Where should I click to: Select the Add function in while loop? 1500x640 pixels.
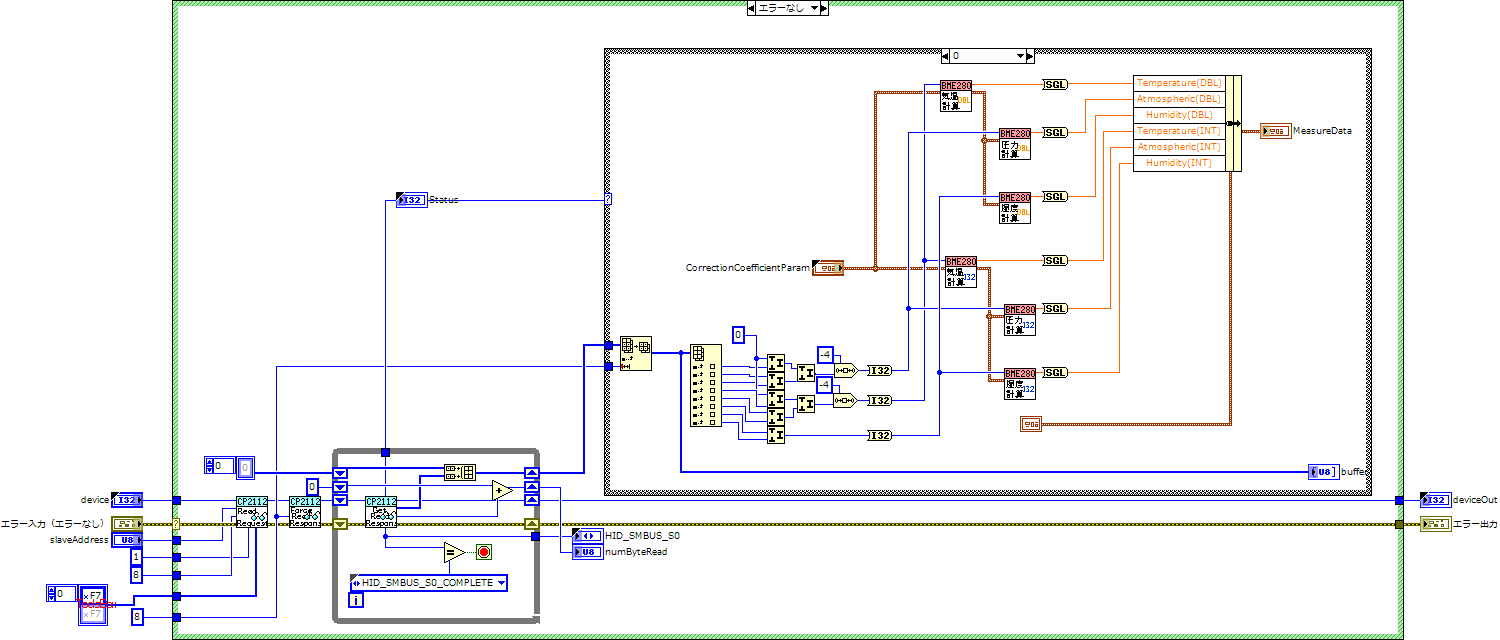(502, 490)
